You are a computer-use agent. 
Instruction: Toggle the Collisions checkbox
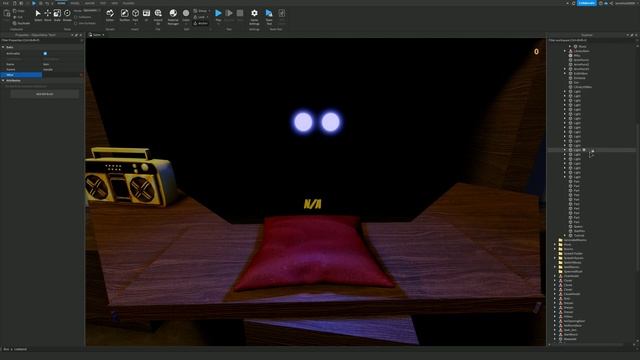point(76,17)
